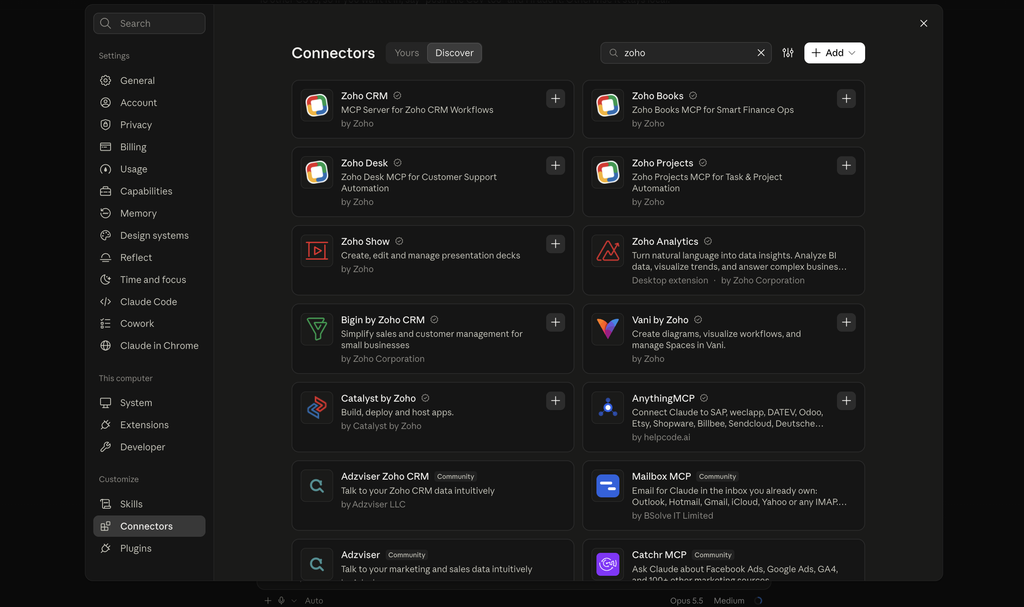
Task: Switch to the Yours tab
Action: [407, 53]
